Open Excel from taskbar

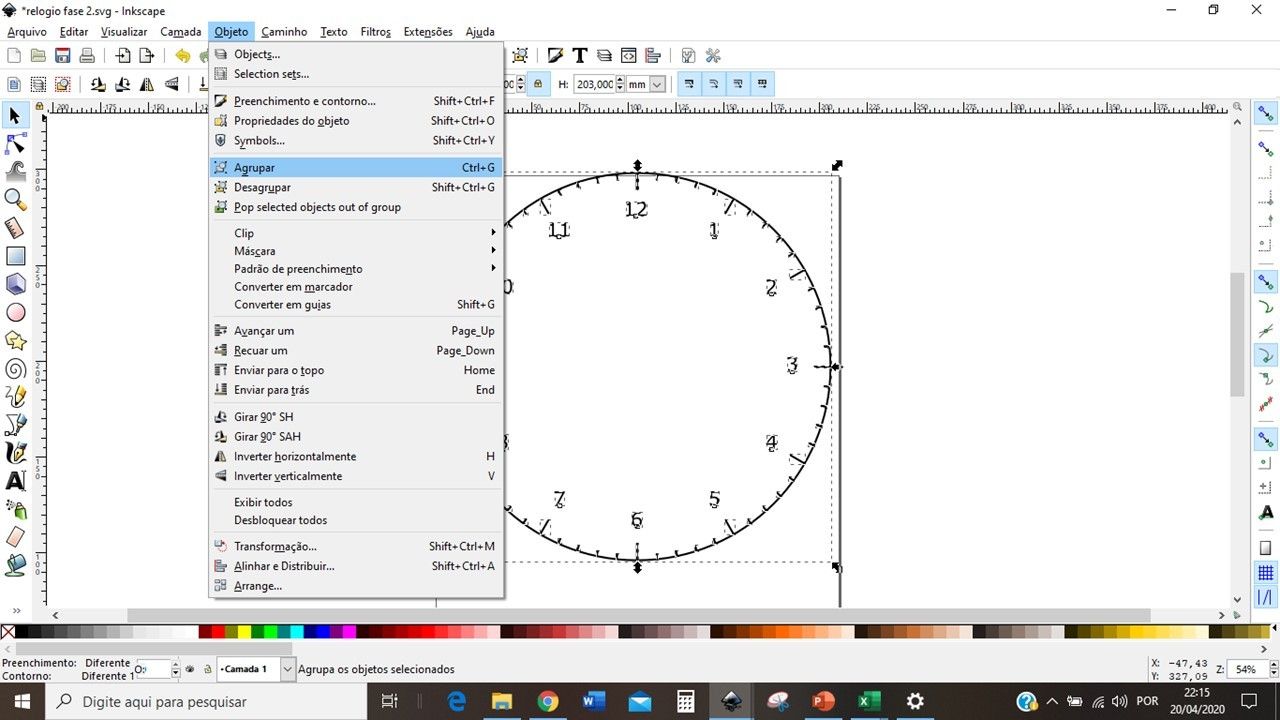pos(868,702)
